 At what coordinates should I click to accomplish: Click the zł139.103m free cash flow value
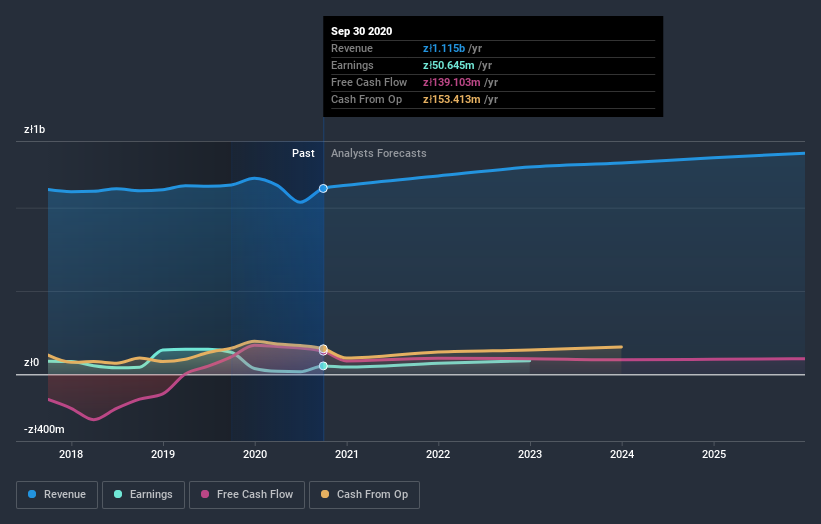[x=451, y=82]
